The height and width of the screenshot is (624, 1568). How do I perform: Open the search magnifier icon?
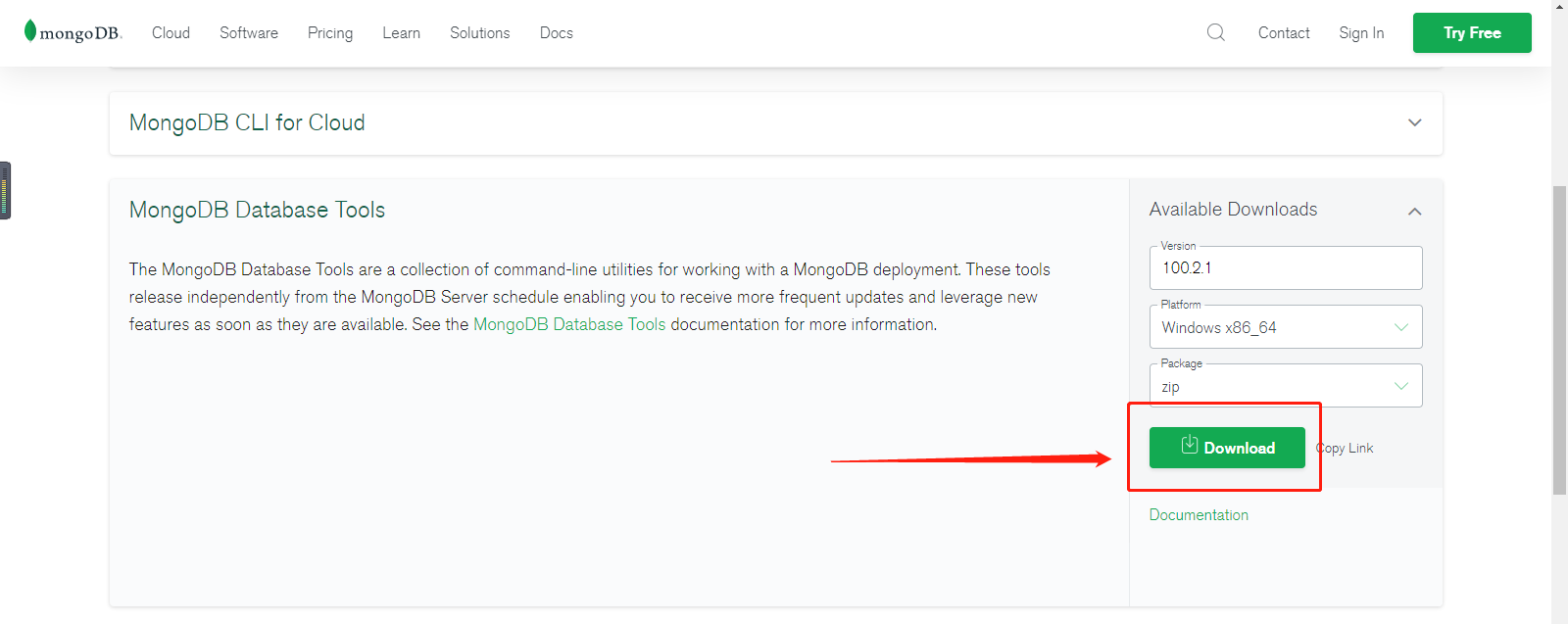click(1216, 32)
